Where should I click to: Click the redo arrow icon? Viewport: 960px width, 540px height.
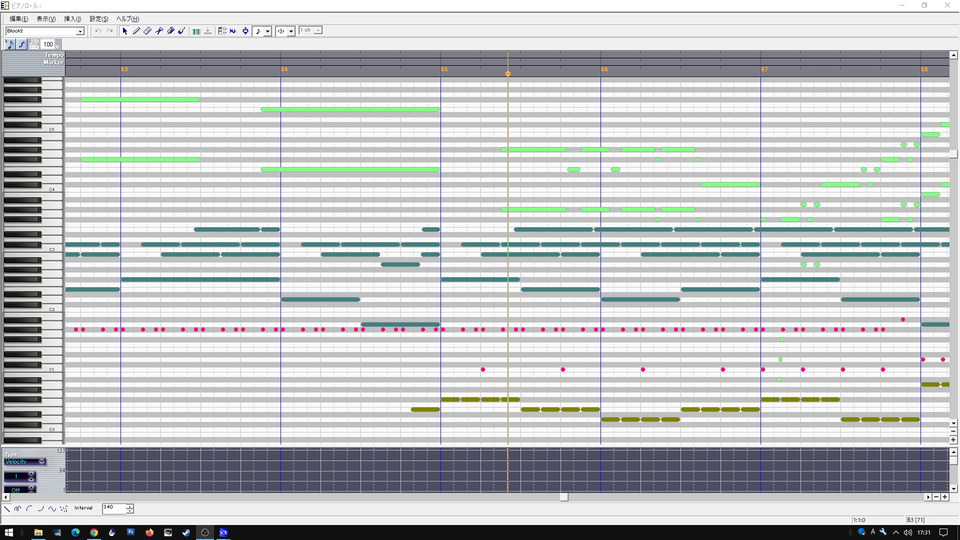pyautogui.click(x=110, y=31)
